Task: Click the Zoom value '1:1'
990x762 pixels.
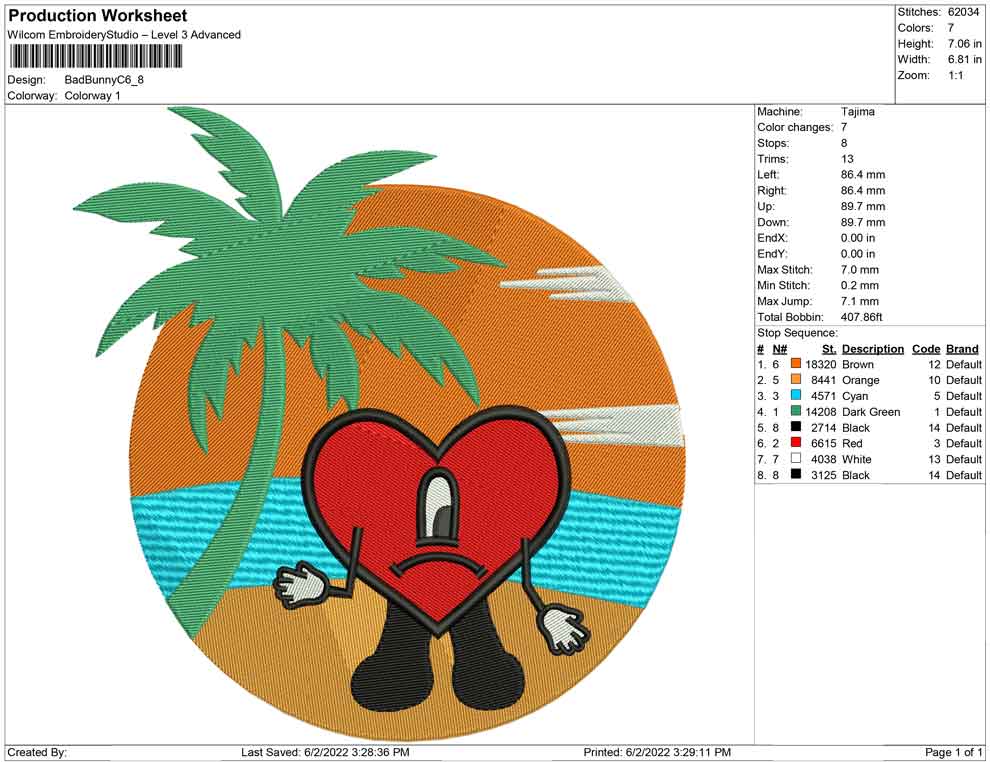Action: [x=955, y=75]
